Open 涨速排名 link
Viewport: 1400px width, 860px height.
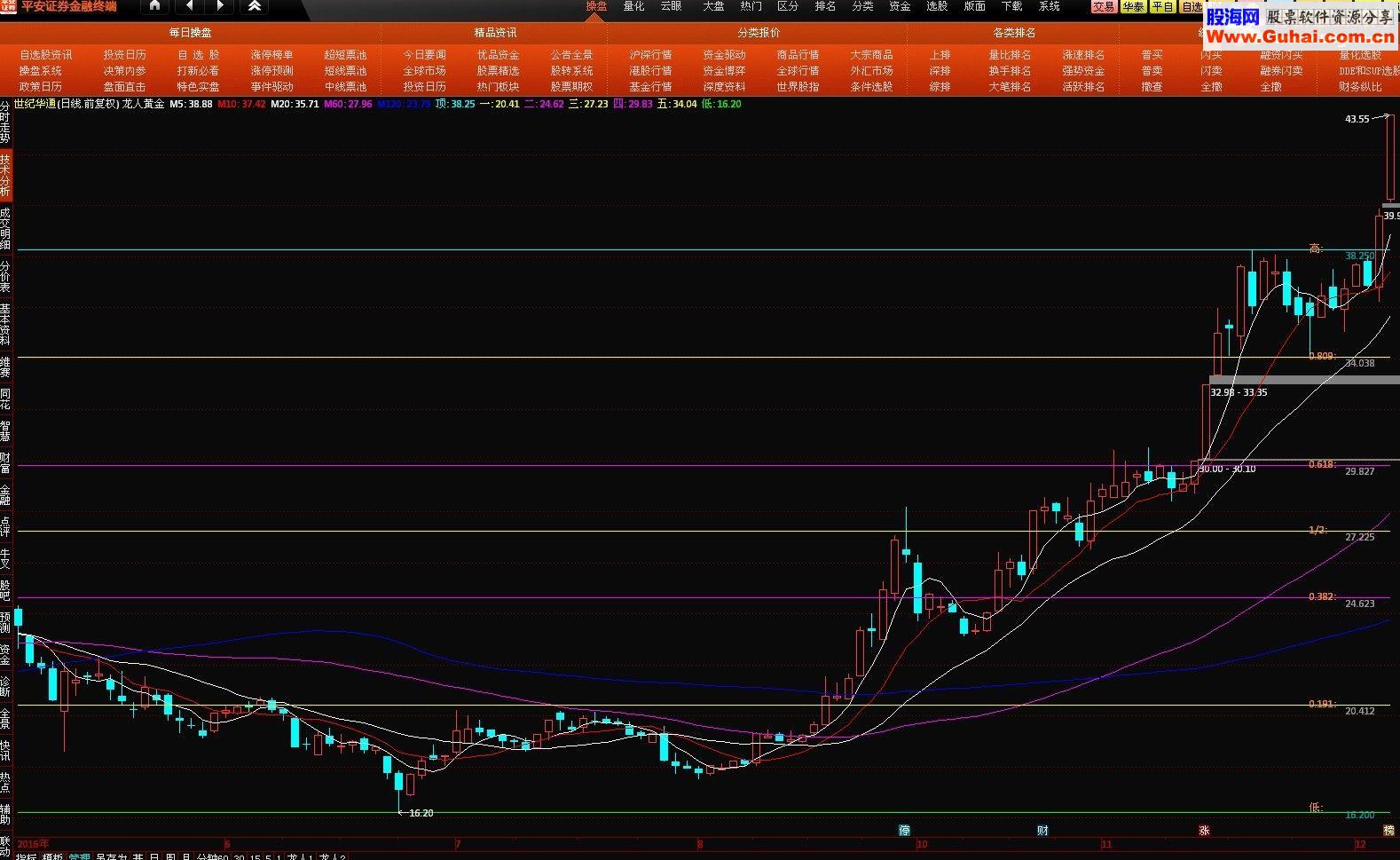(x=1083, y=55)
